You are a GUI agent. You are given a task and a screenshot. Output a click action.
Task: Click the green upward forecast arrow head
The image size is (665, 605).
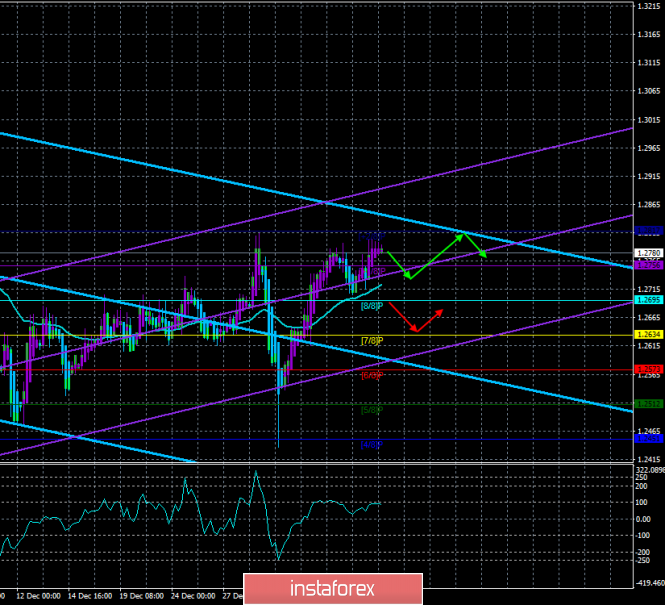461,237
